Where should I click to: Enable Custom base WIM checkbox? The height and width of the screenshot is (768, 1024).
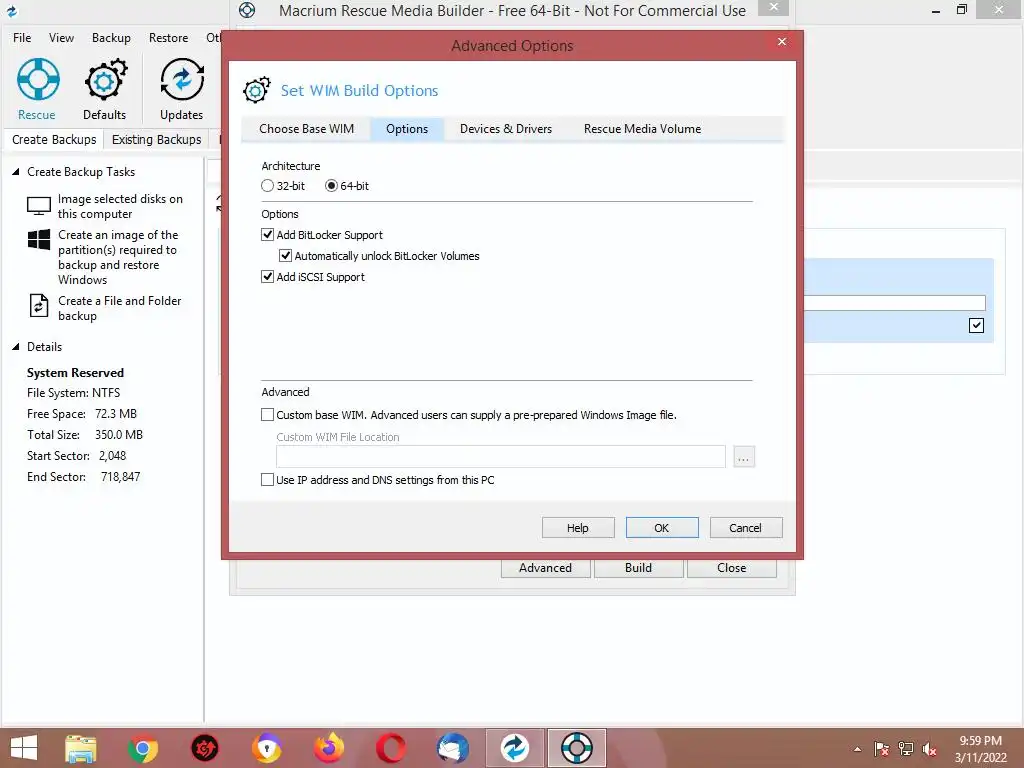click(267, 415)
